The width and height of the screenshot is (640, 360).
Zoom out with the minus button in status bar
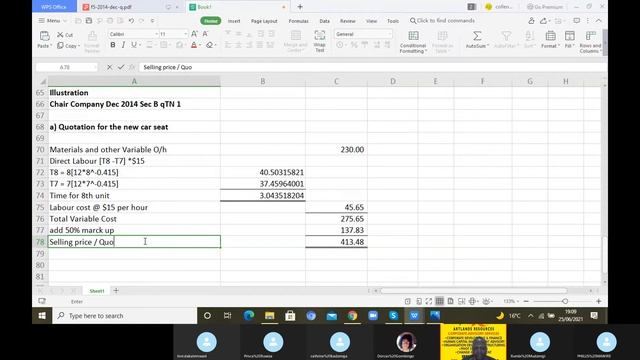(526, 301)
